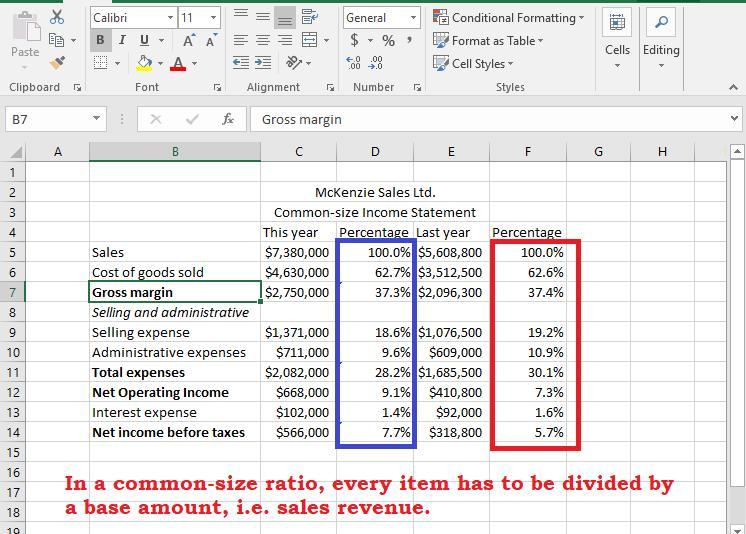Open the borders dropdown arrow
Image resolution: width=746 pixels, height=534 pixels.
[x=117, y=63]
